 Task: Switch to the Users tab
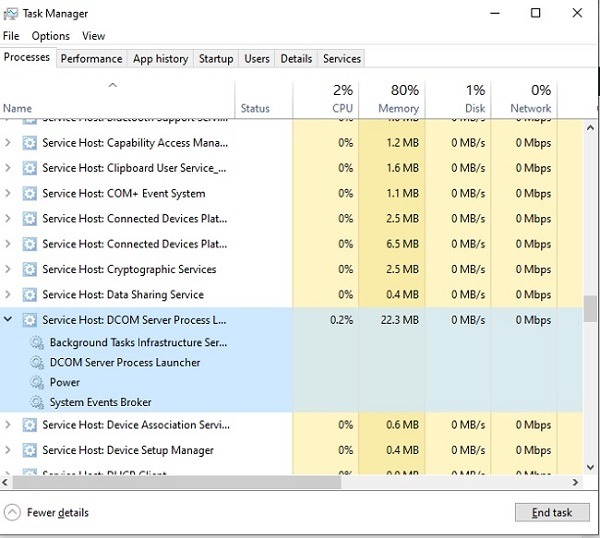(x=257, y=59)
